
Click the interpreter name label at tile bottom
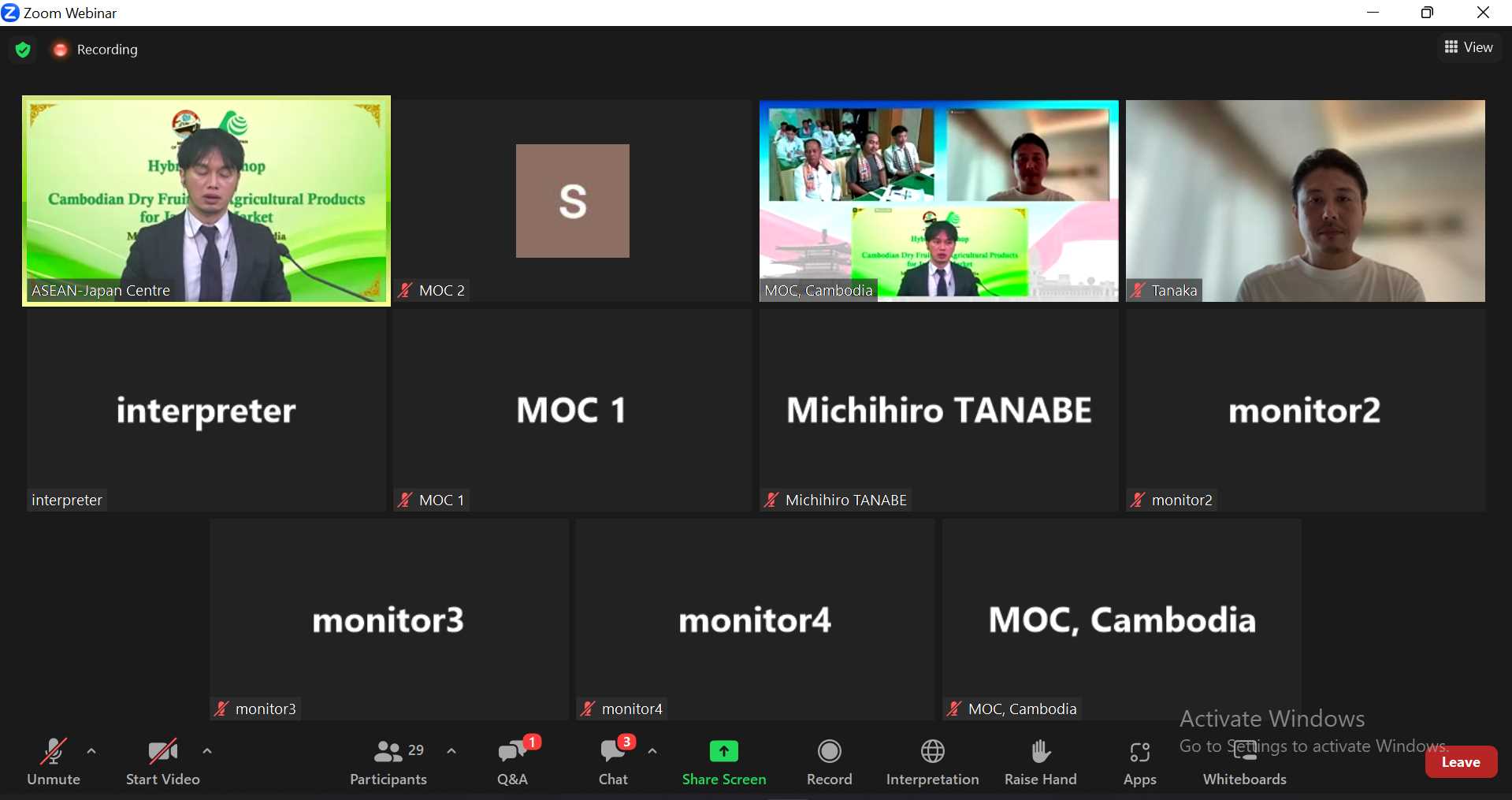point(67,500)
